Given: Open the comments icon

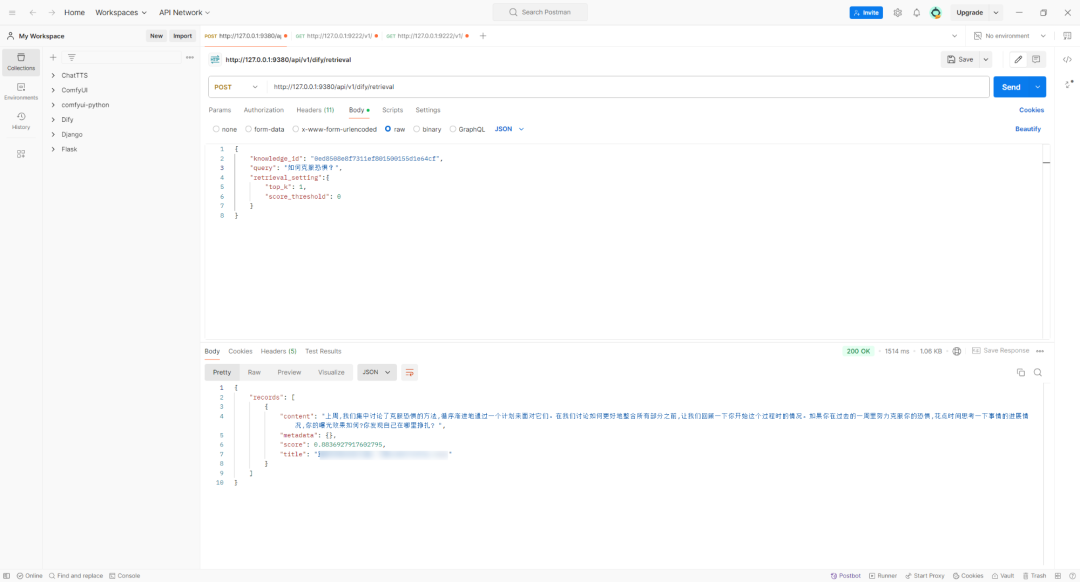Looking at the screenshot, I should coord(1036,59).
